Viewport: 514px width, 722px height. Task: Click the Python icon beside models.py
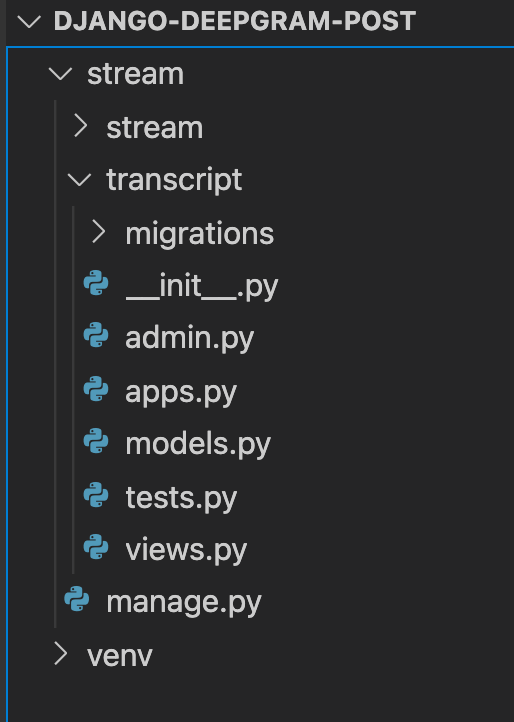[96, 441]
